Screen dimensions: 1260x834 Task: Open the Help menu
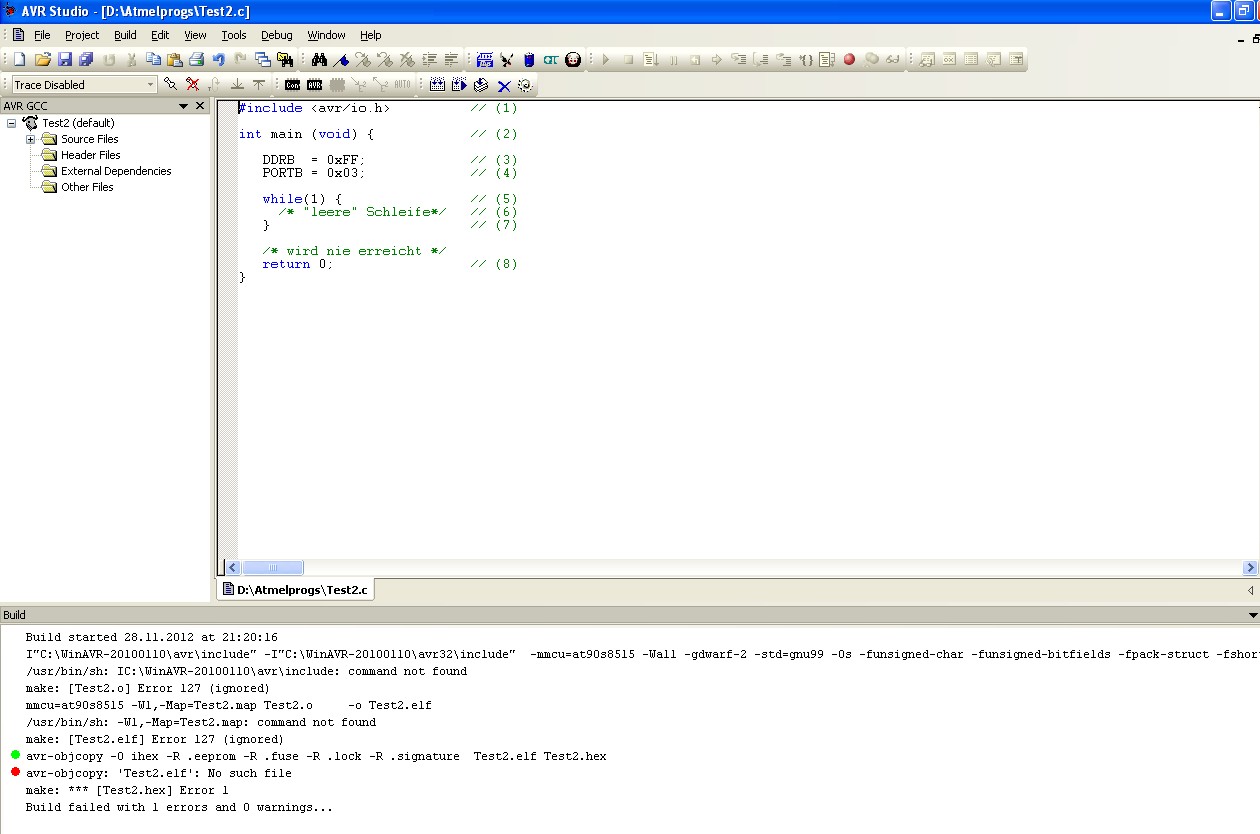(x=371, y=35)
